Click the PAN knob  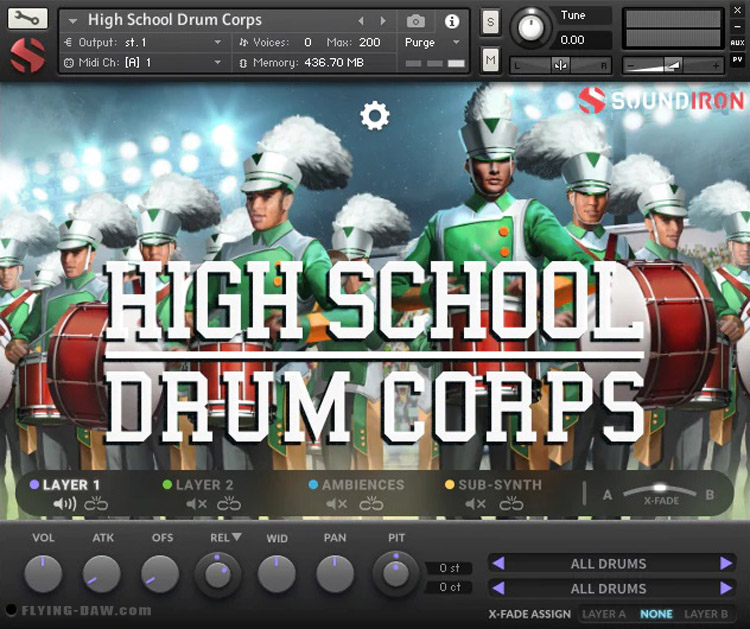pos(335,574)
